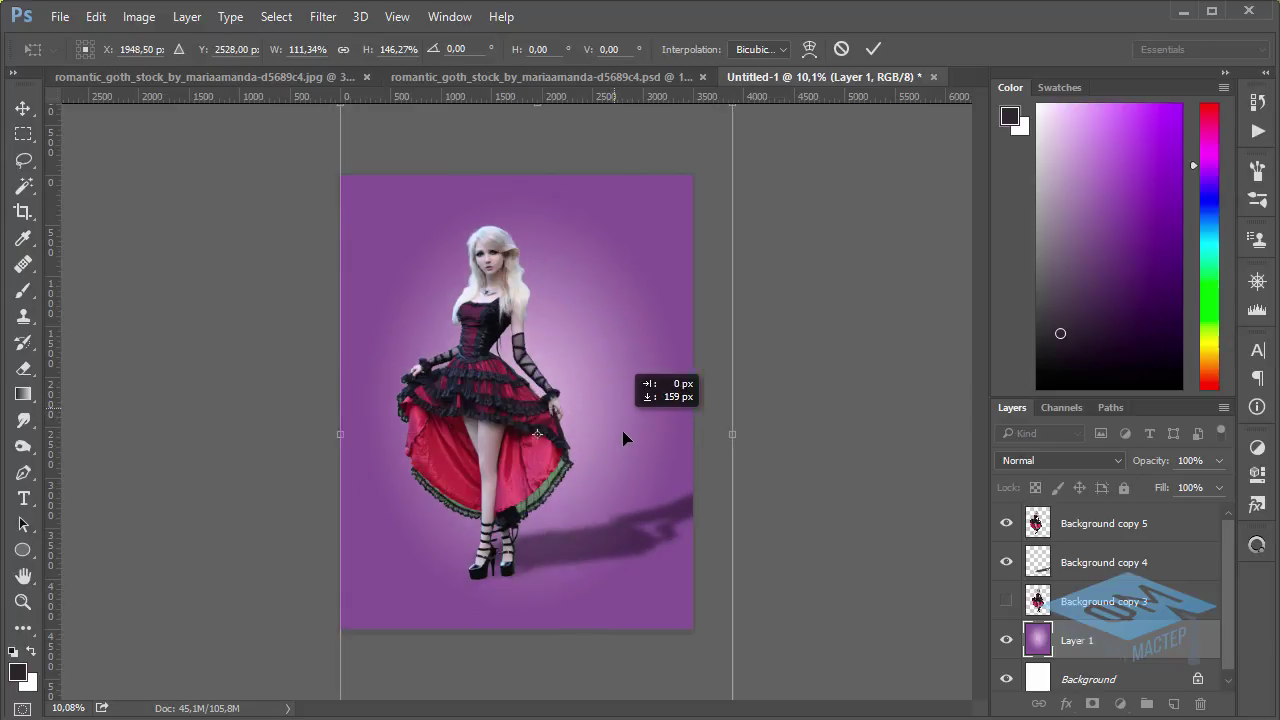Select the Lasso tool
Viewport: 1280px width, 720px height.
click(23, 160)
